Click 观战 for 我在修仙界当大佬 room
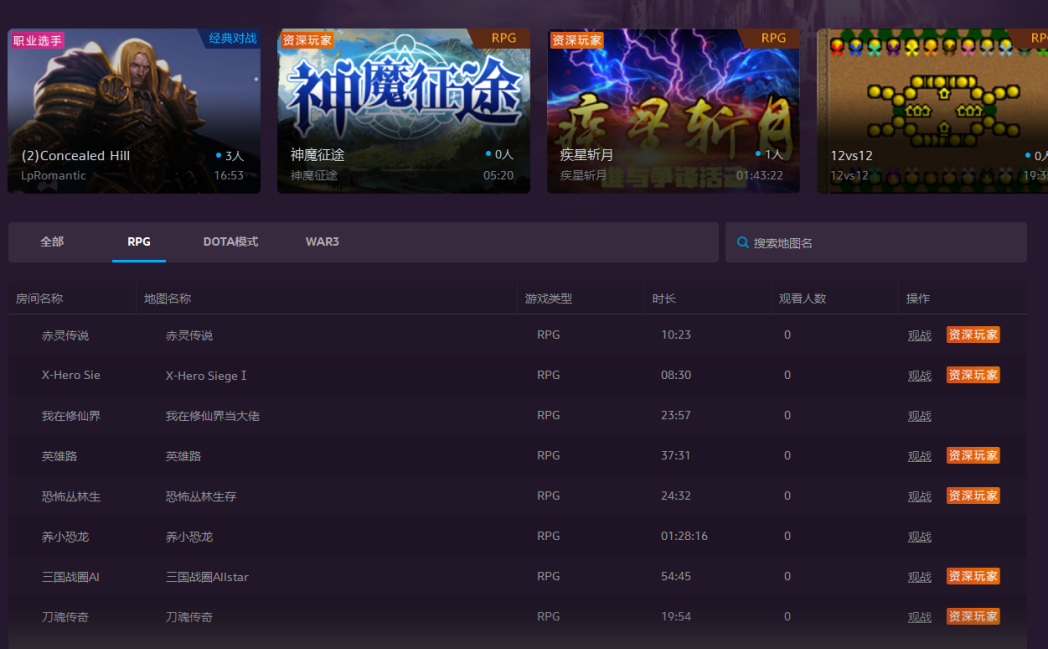This screenshot has width=1048, height=649. point(920,416)
